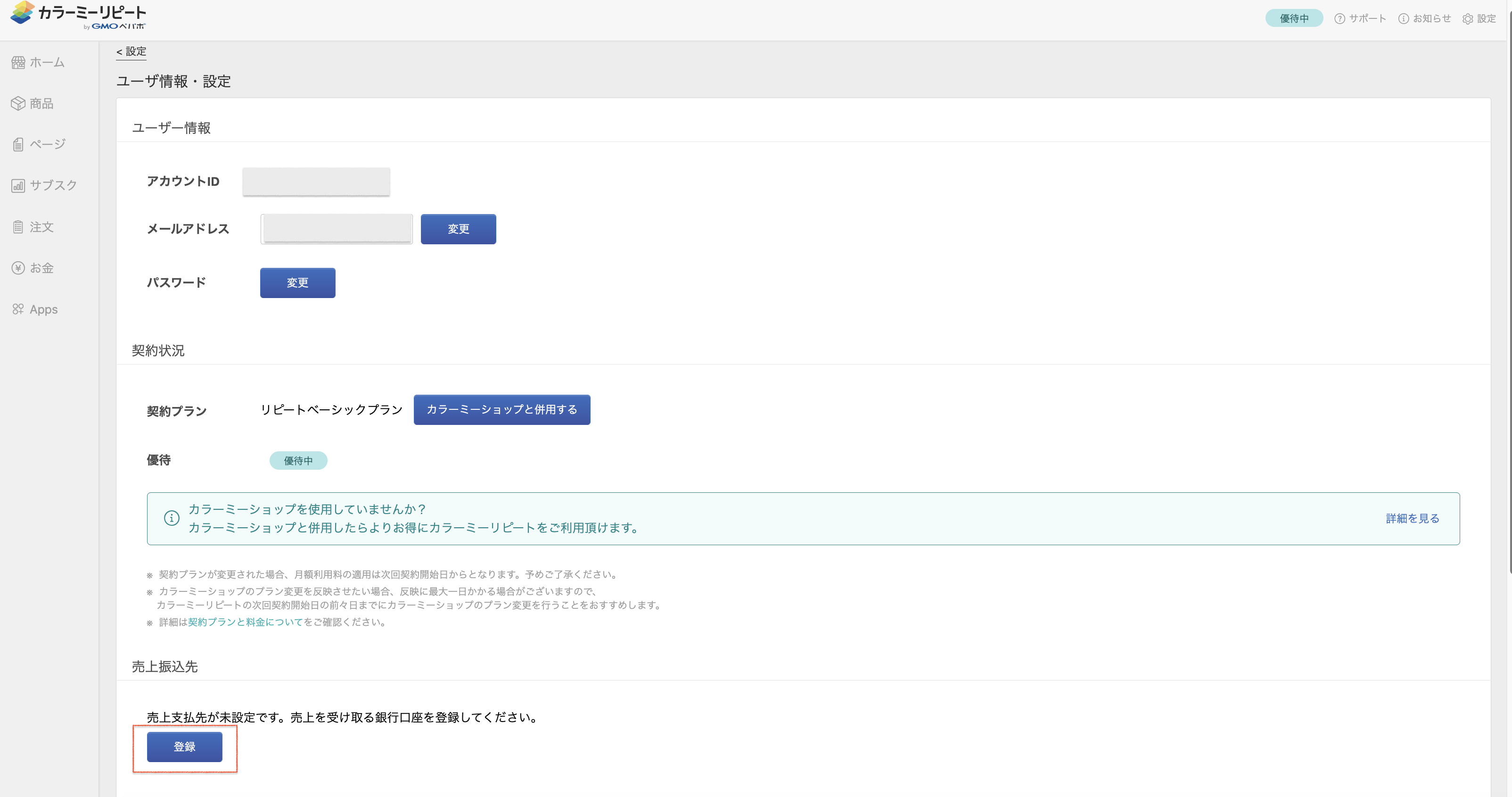
Task: Open the 注文 list icon in sidebar
Action: (x=18, y=227)
